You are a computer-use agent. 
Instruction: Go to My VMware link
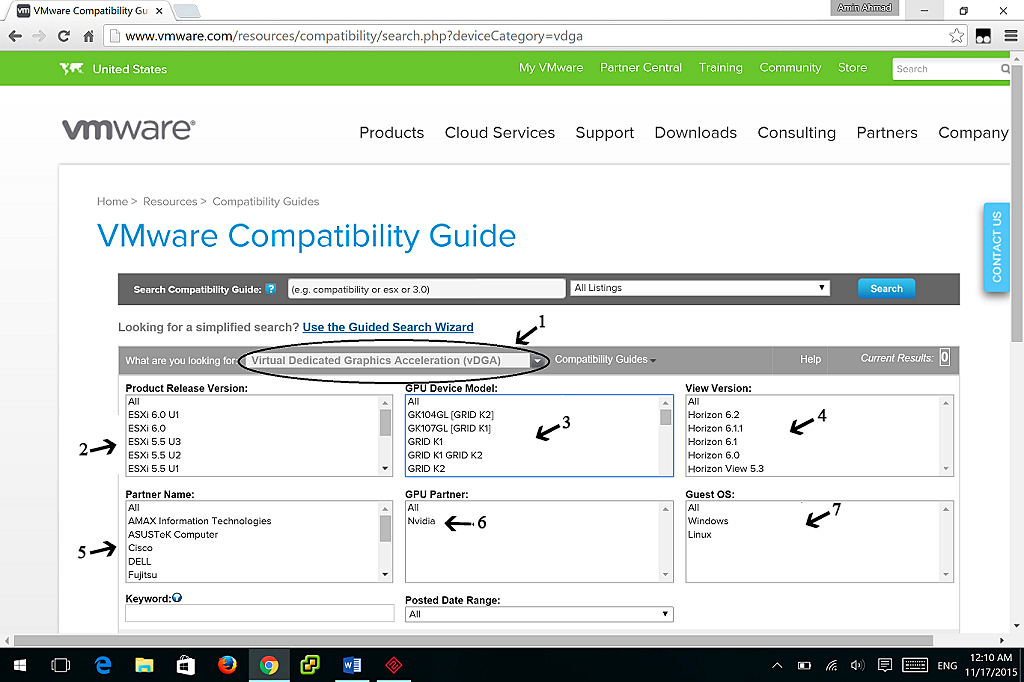pos(551,67)
